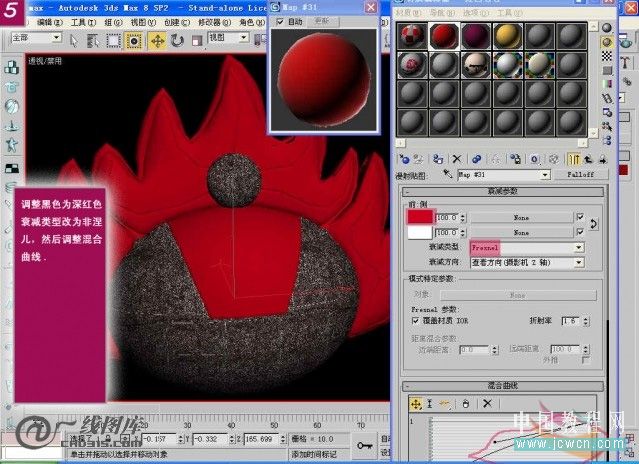Click swap colors arrow in Falloff parameters
Screen dimensions: 639x464
pos(593,224)
